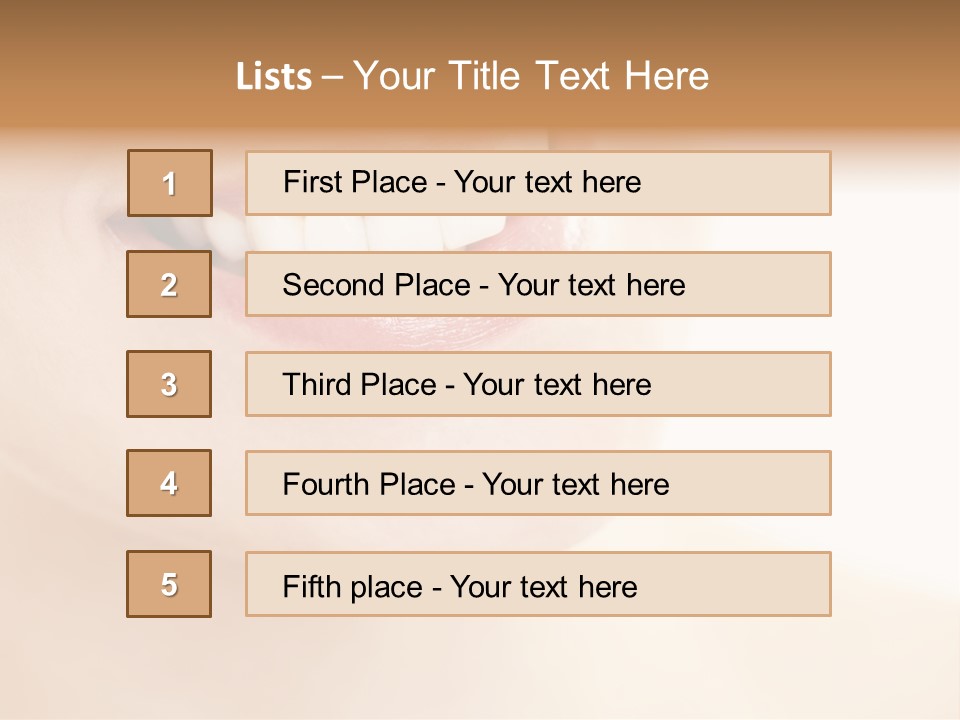Select the number 1 box
Screen dimensions: 960x720
coord(170,183)
